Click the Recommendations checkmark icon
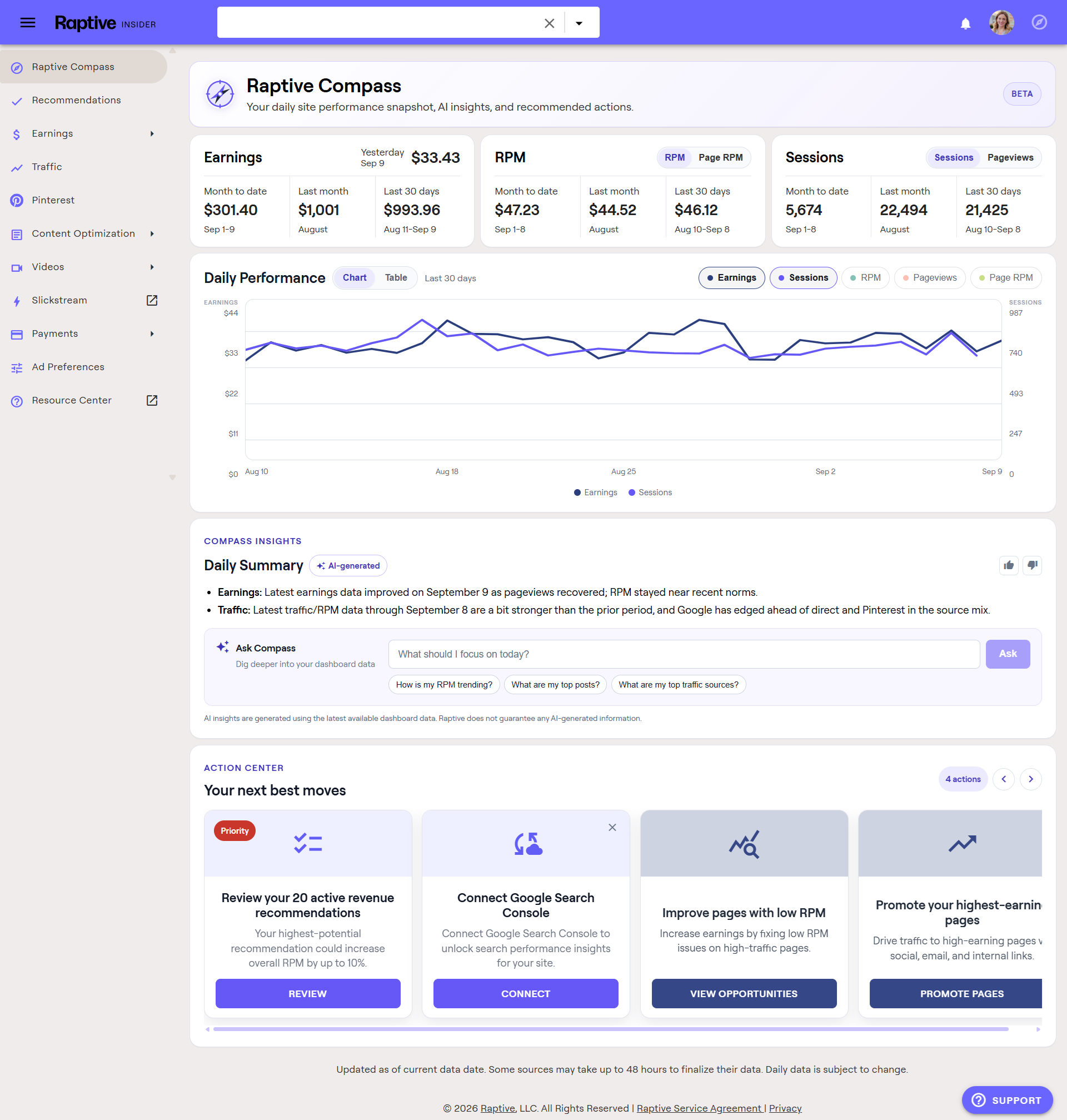The height and width of the screenshot is (1120, 1067). point(17,101)
